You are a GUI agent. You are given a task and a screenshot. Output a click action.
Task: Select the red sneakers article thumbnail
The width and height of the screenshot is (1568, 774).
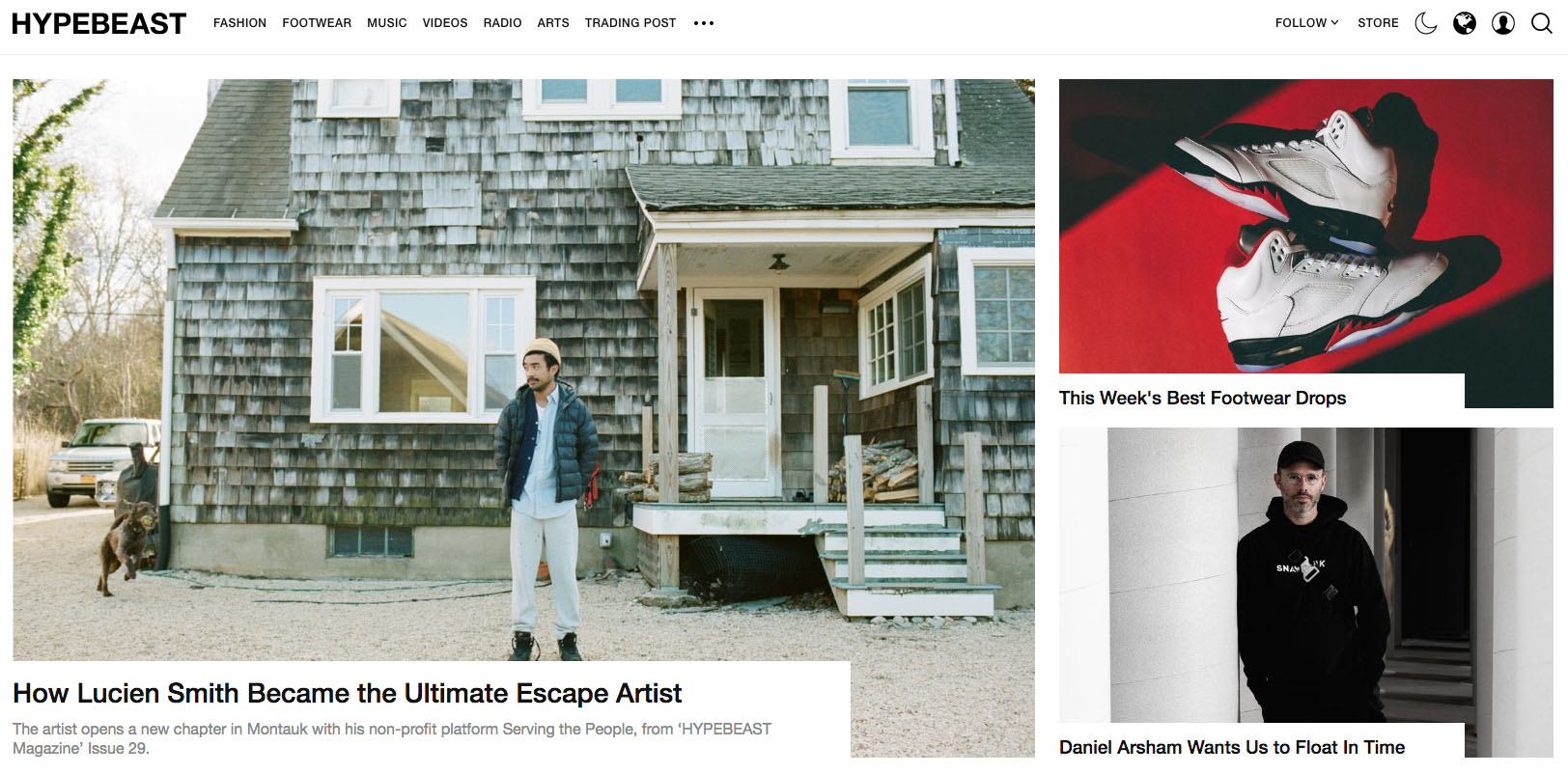click(1306, 227)
